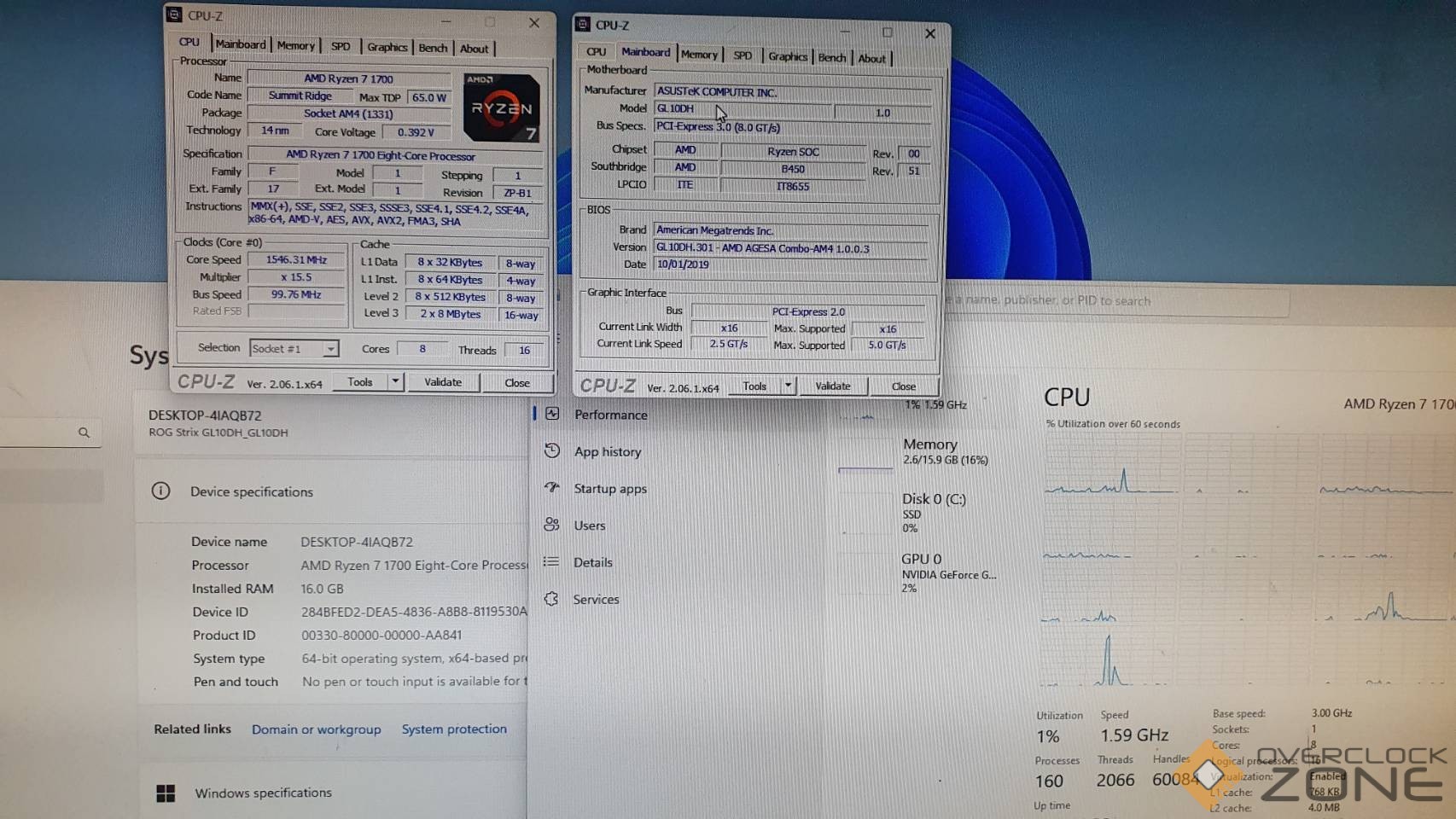The width and height of the screenshot is (1456, 819).
Task: Click the '8 x 512 KBytes' Level 2 cache value
Action: 450,297
